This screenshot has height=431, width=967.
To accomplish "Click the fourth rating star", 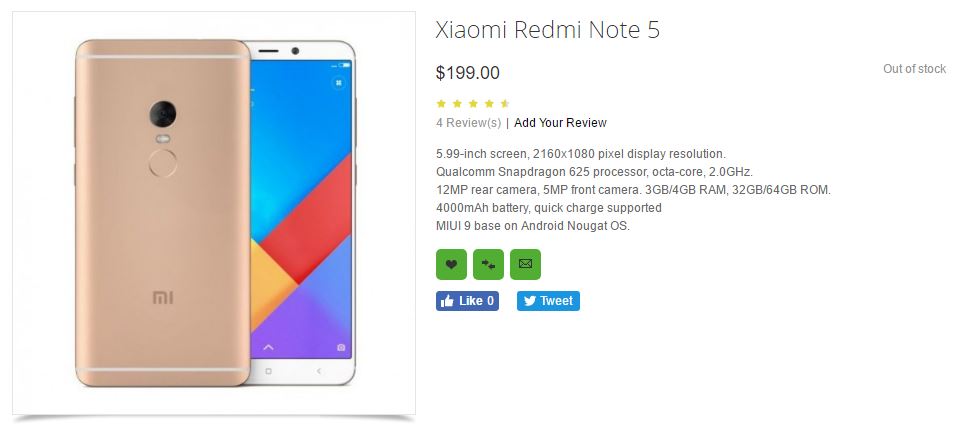I will click(489, 104).
